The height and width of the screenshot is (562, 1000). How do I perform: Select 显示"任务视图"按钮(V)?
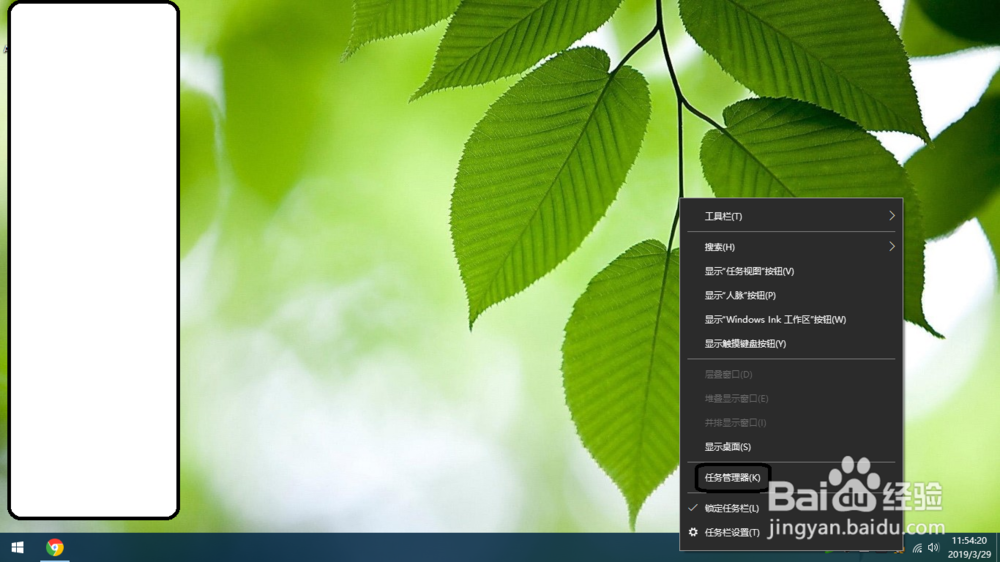(791, 271)
